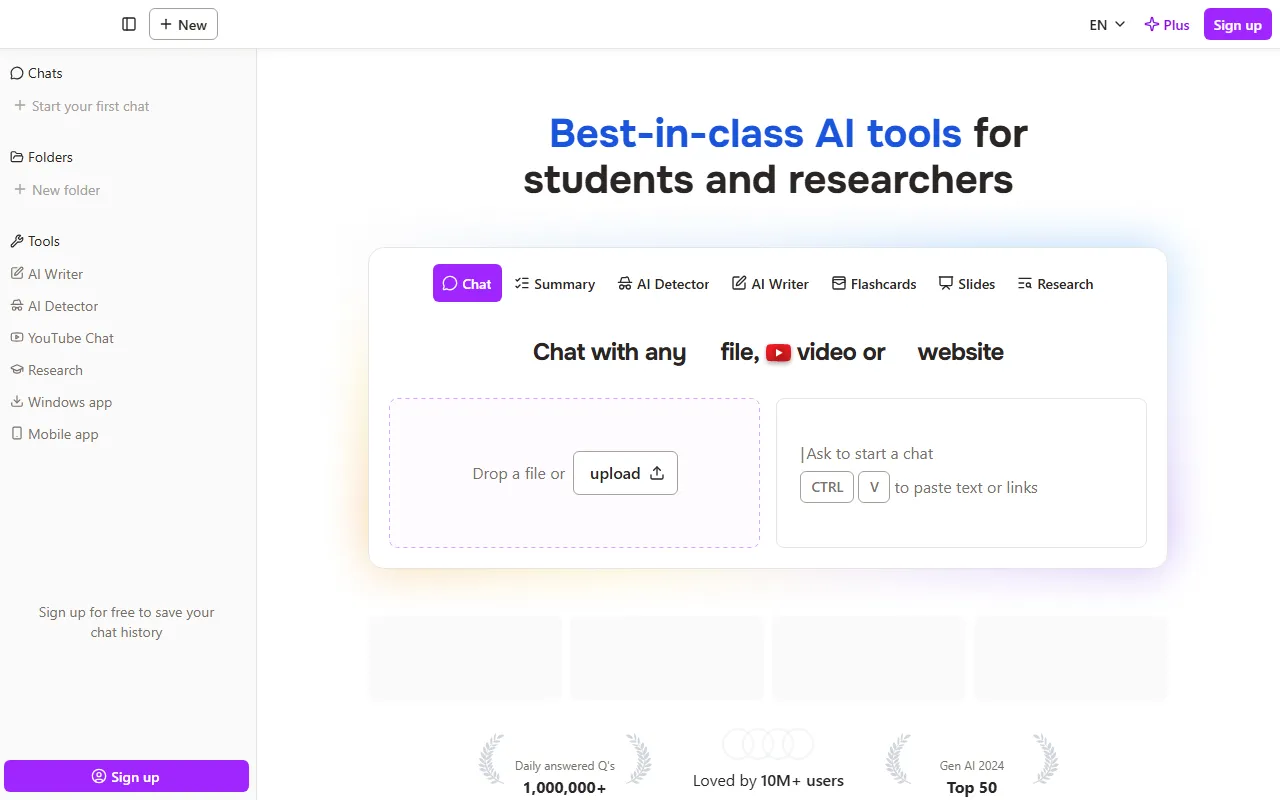1280x800 pixels.
Task: Select the Research tab in toolbar
Action: coord(1055,284)
